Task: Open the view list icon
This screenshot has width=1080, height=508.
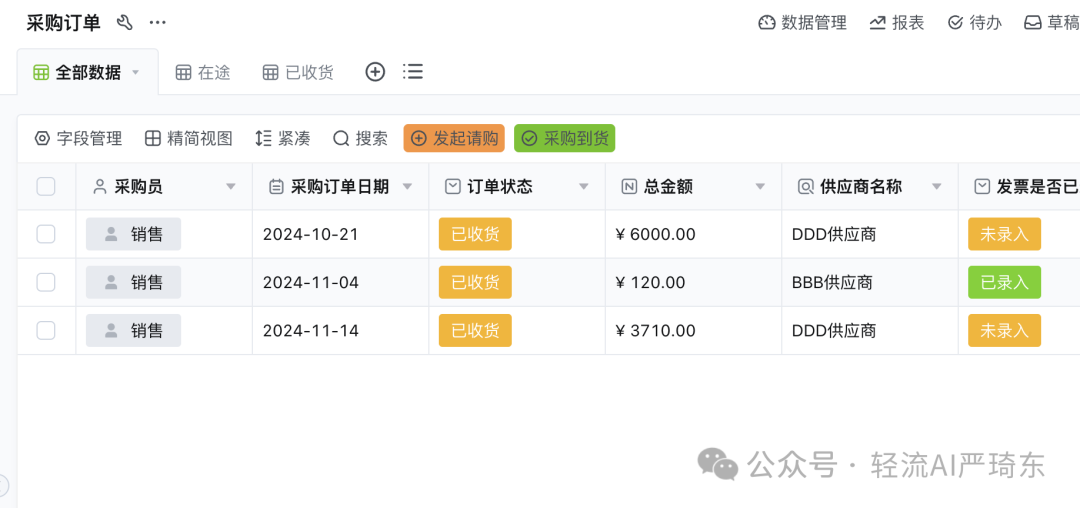Action: pos(413,72)
